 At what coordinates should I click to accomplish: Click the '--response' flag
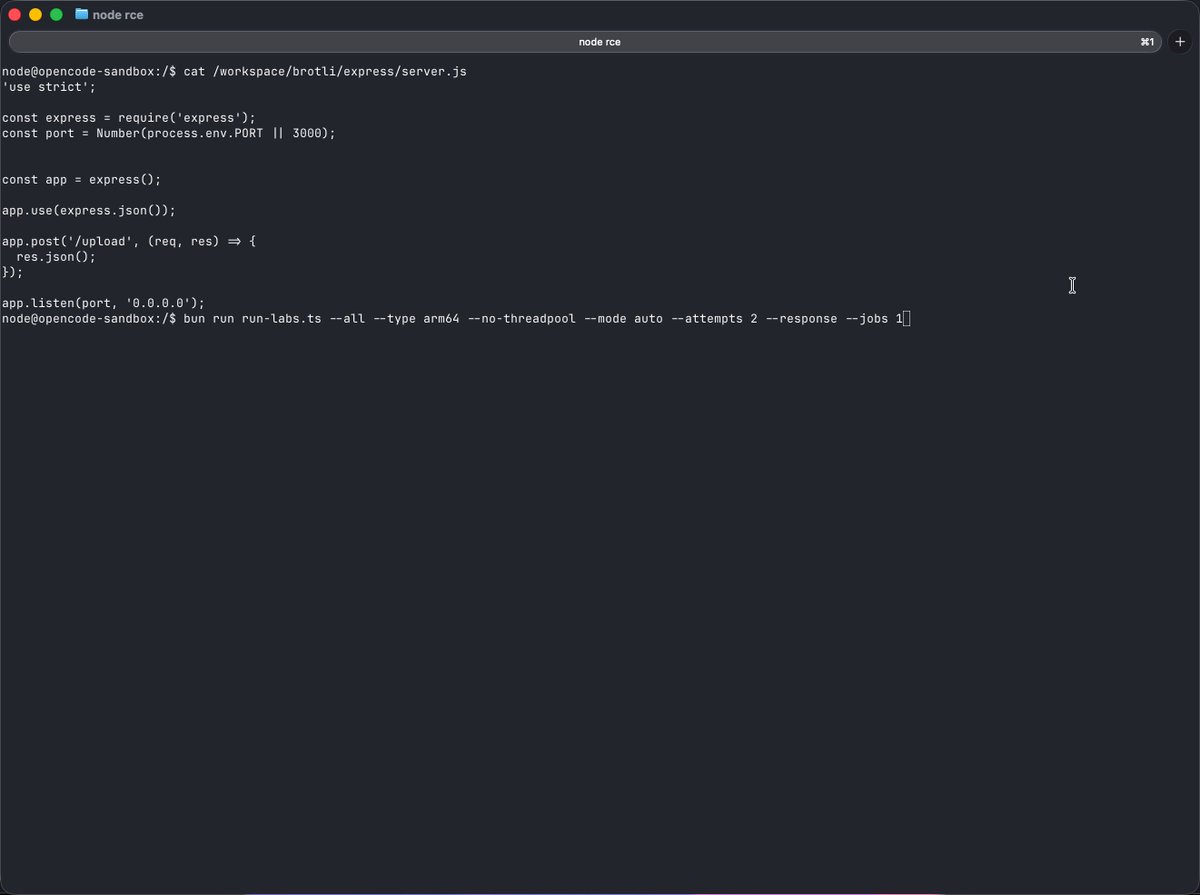(801, 318)
